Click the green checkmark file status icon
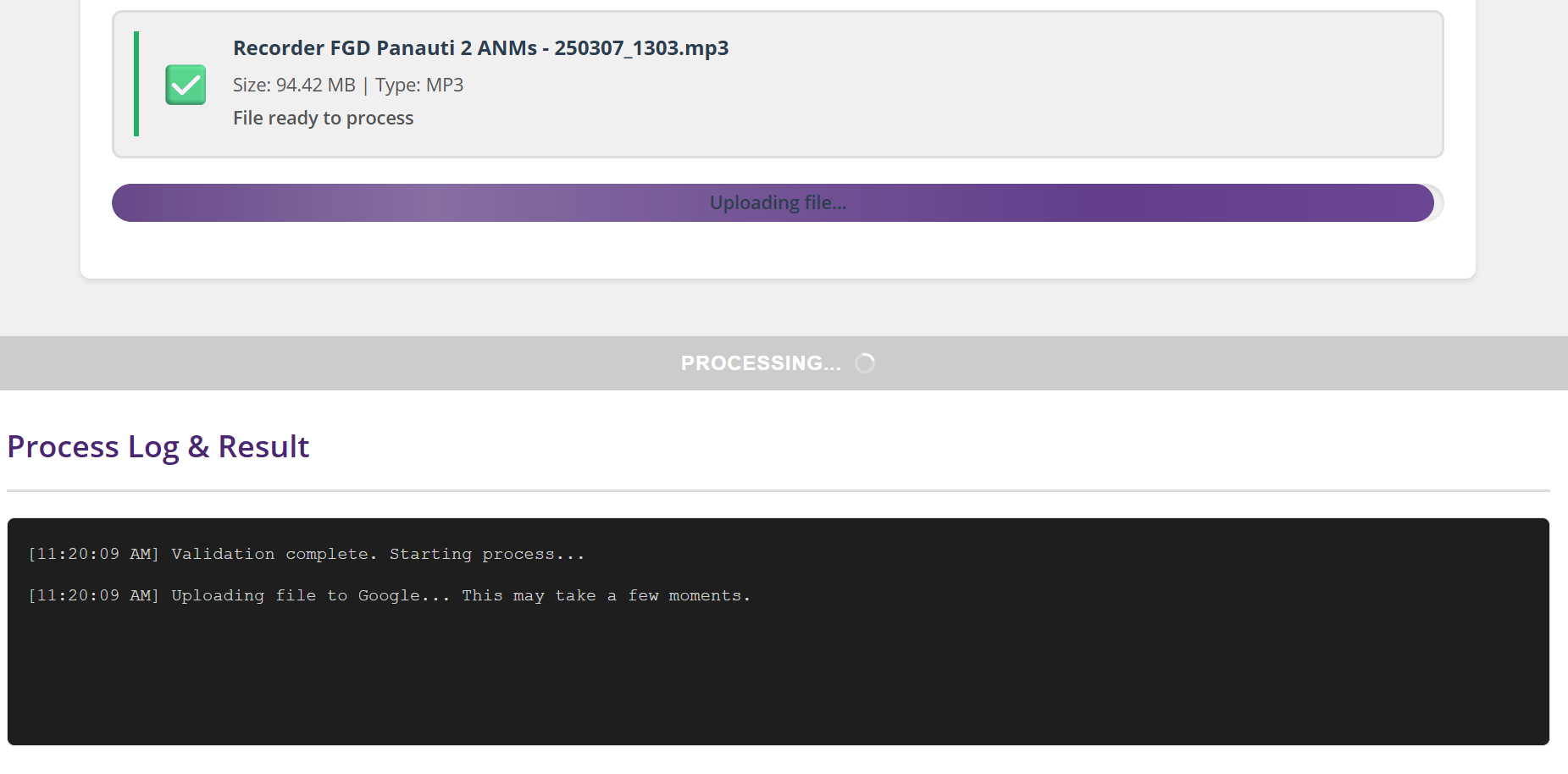 tap(186, 85)
